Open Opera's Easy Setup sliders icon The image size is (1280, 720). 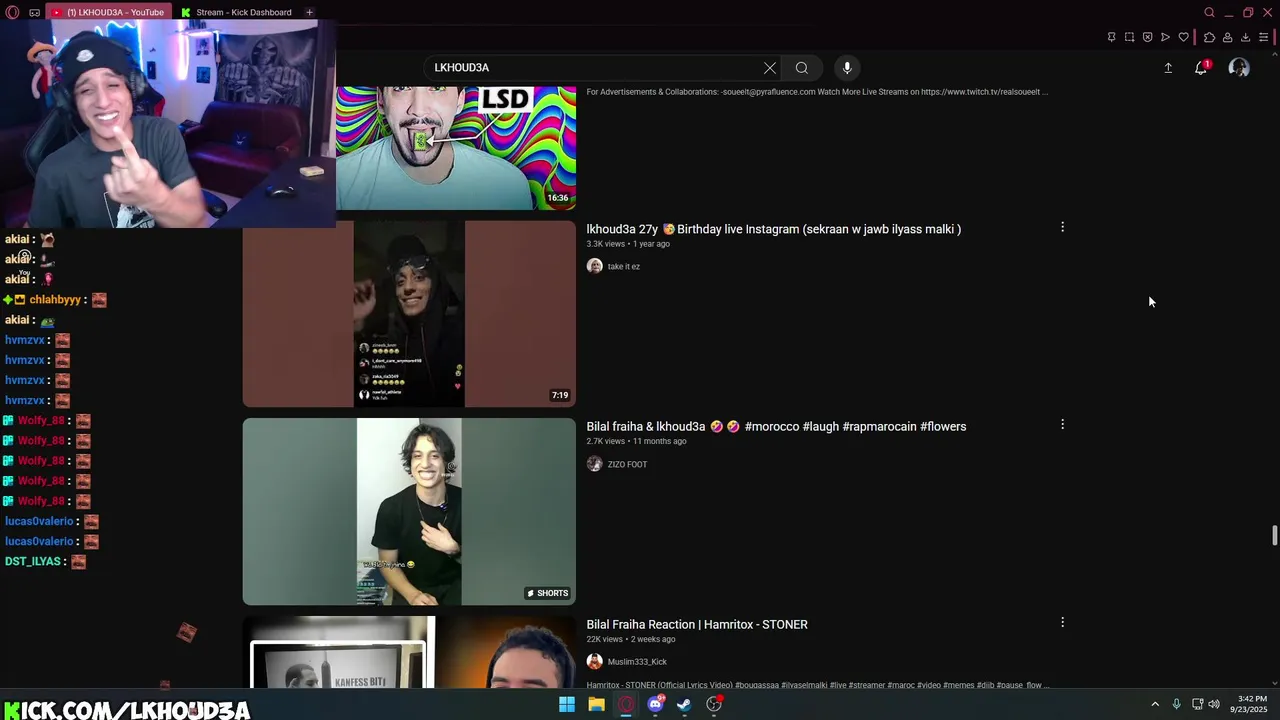1263,37
